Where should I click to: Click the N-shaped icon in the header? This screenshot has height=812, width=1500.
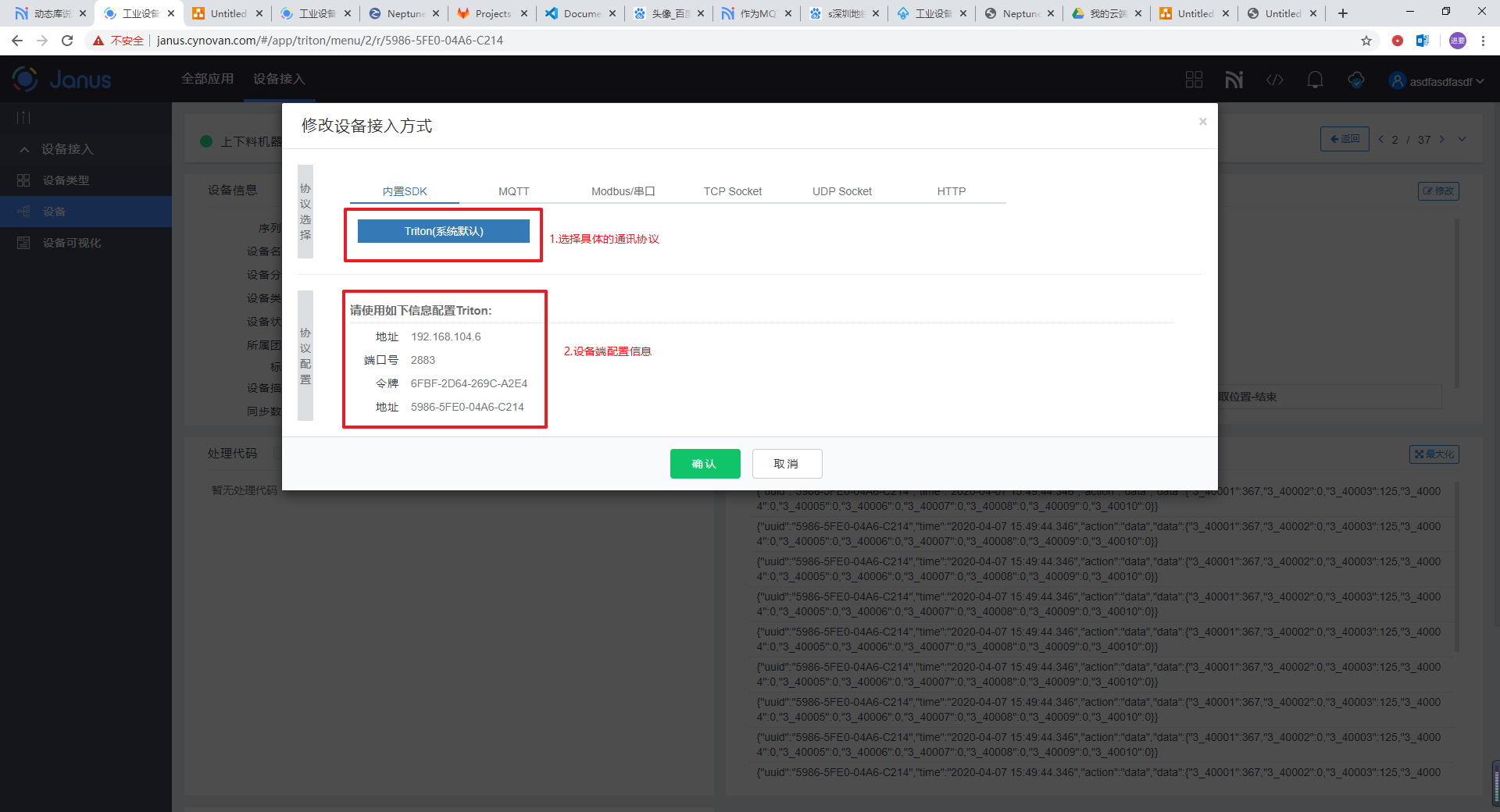pyautogui.click(x=1234, y=80)
